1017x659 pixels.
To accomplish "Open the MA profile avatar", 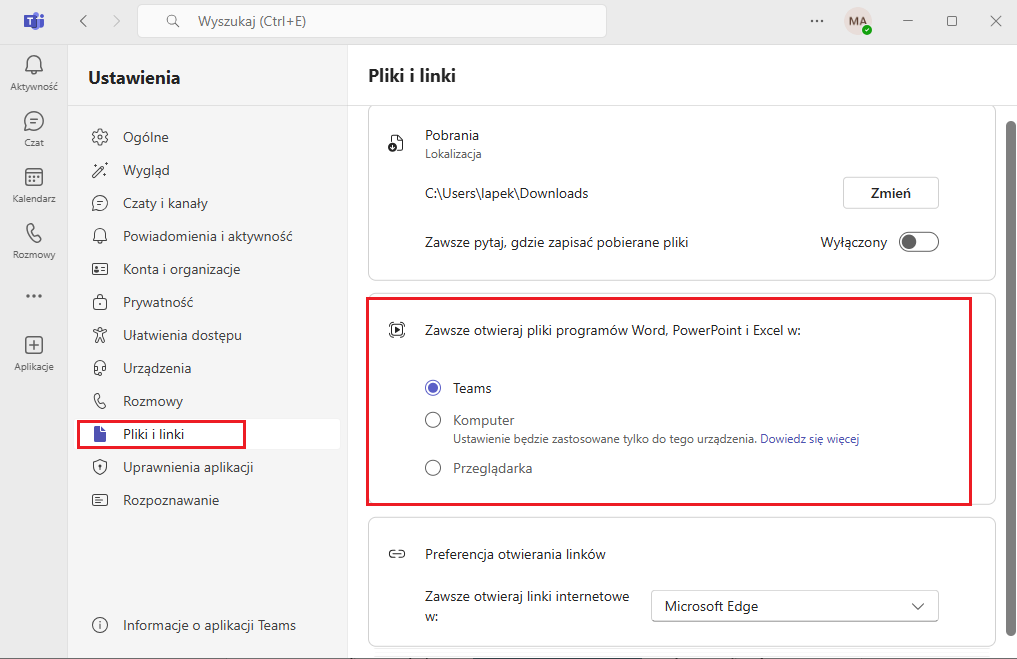I will (x=857, y=21).
